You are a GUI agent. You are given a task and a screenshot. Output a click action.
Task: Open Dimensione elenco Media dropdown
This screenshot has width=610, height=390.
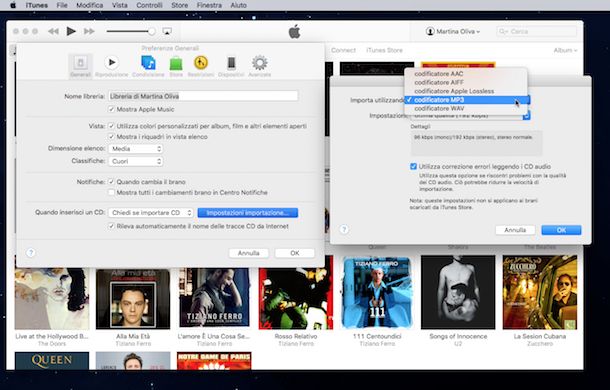(x=135, y=149)
